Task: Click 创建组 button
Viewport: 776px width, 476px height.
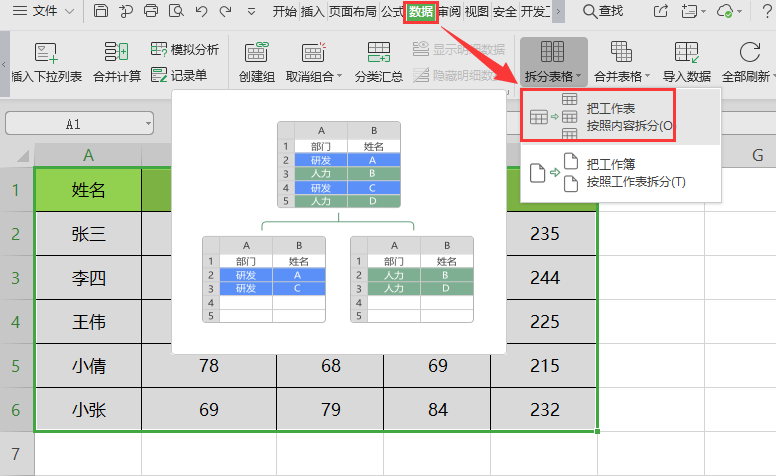Action: 256,62
